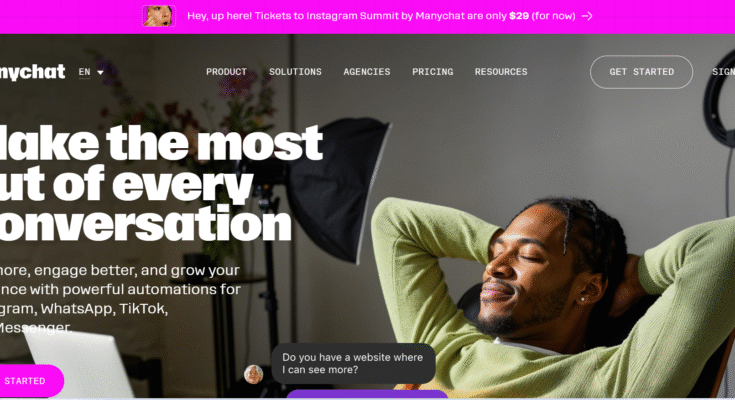Click the face thumbnail in the top banner
The width and height of the screenshot is (735, 400).
coord(159,16)
